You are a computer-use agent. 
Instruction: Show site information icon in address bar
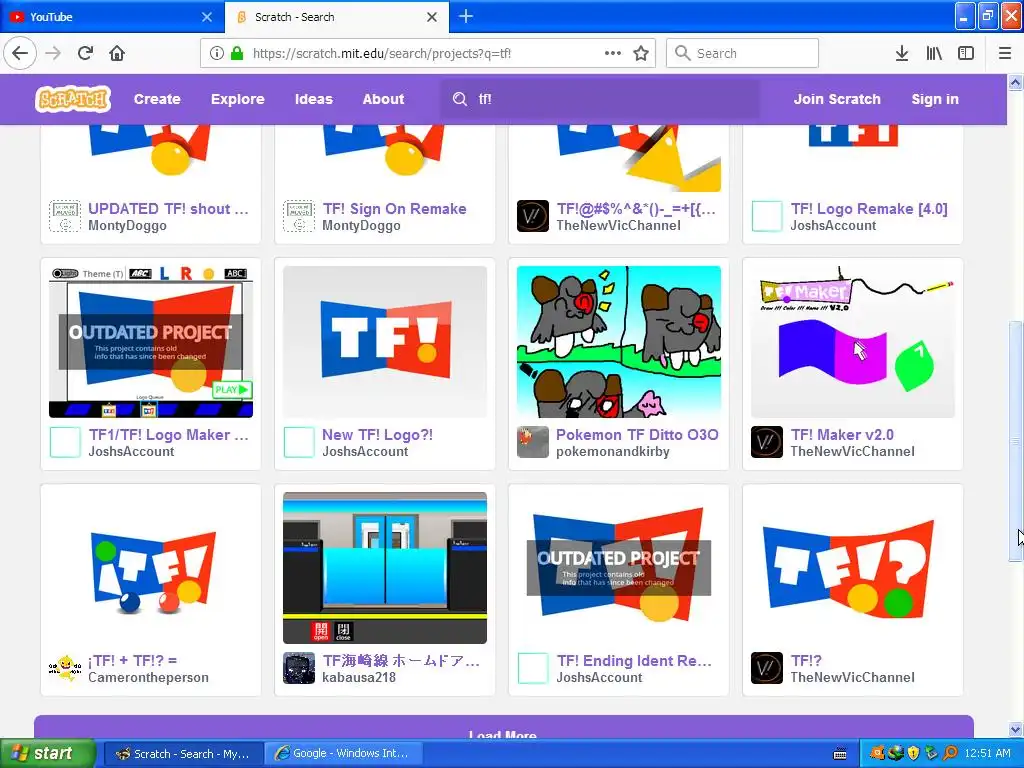tap(216, 53)
